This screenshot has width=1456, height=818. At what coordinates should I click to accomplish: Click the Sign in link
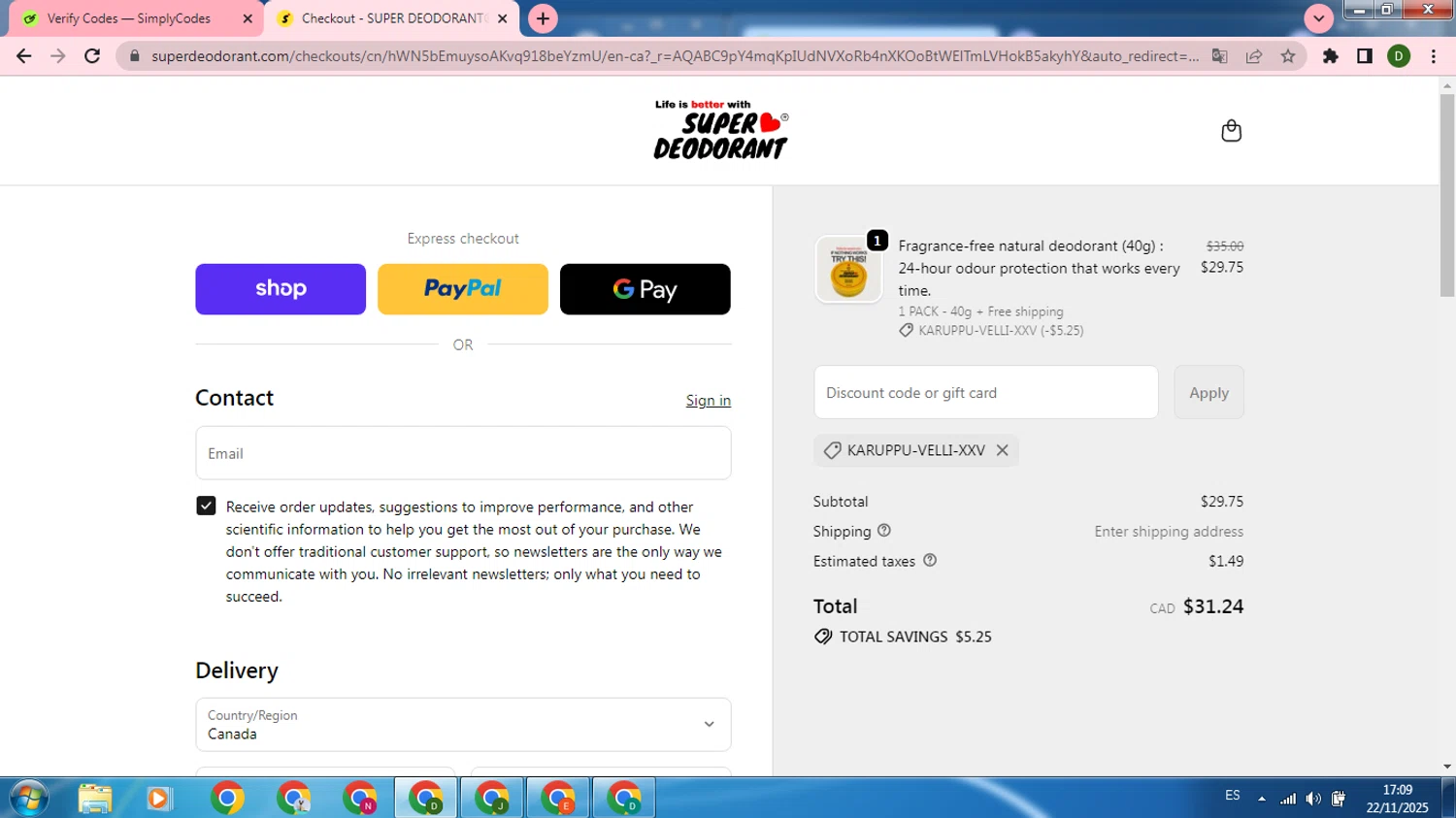pyautogui.click(x=709, y=401)
